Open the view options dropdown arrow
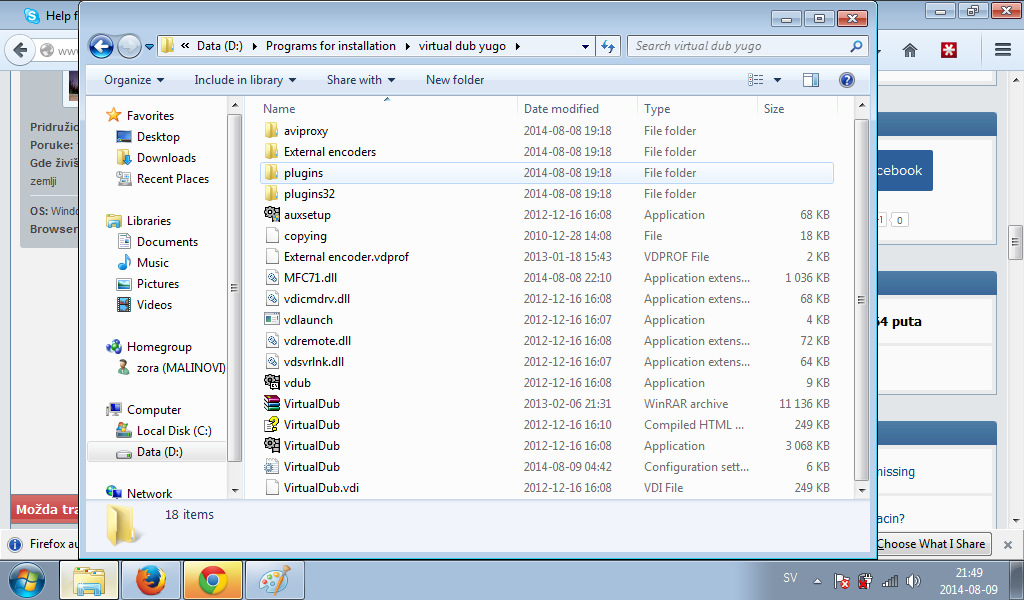Image resolution: width=1024 pixels, height=600 pixels. [x=777, y=80]
